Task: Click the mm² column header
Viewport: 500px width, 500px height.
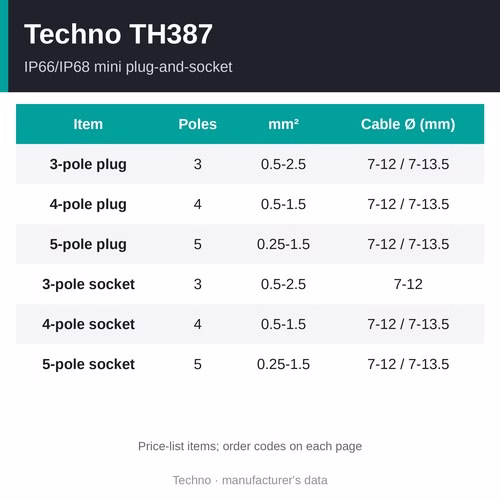Action: click(x=283, y=124)
